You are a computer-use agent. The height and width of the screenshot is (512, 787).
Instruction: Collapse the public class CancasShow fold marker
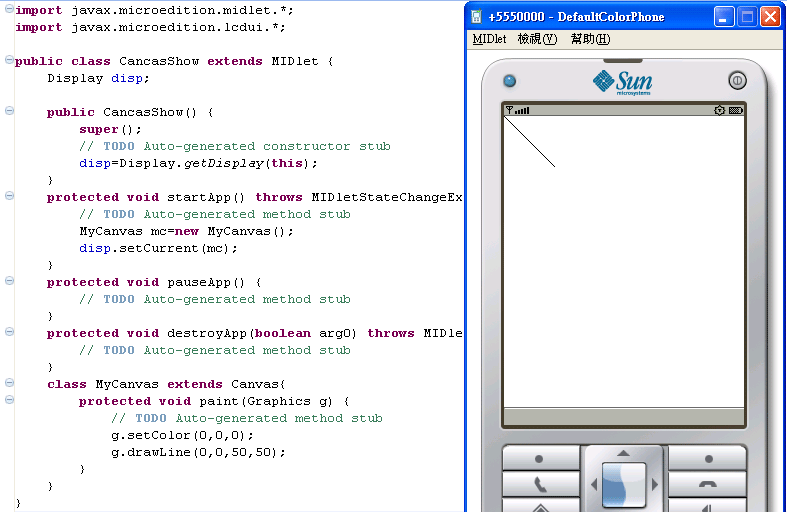click(9, 60)
